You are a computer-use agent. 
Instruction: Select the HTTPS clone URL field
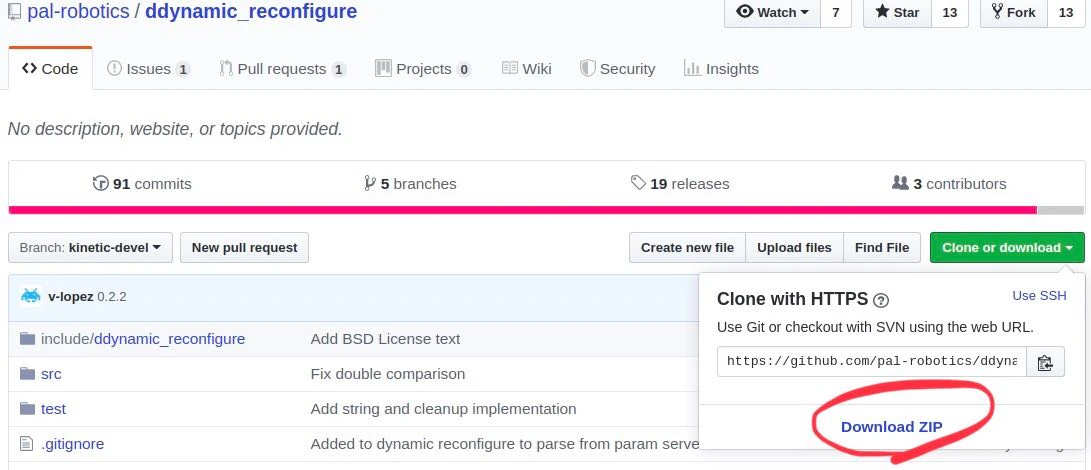point(872,362)
